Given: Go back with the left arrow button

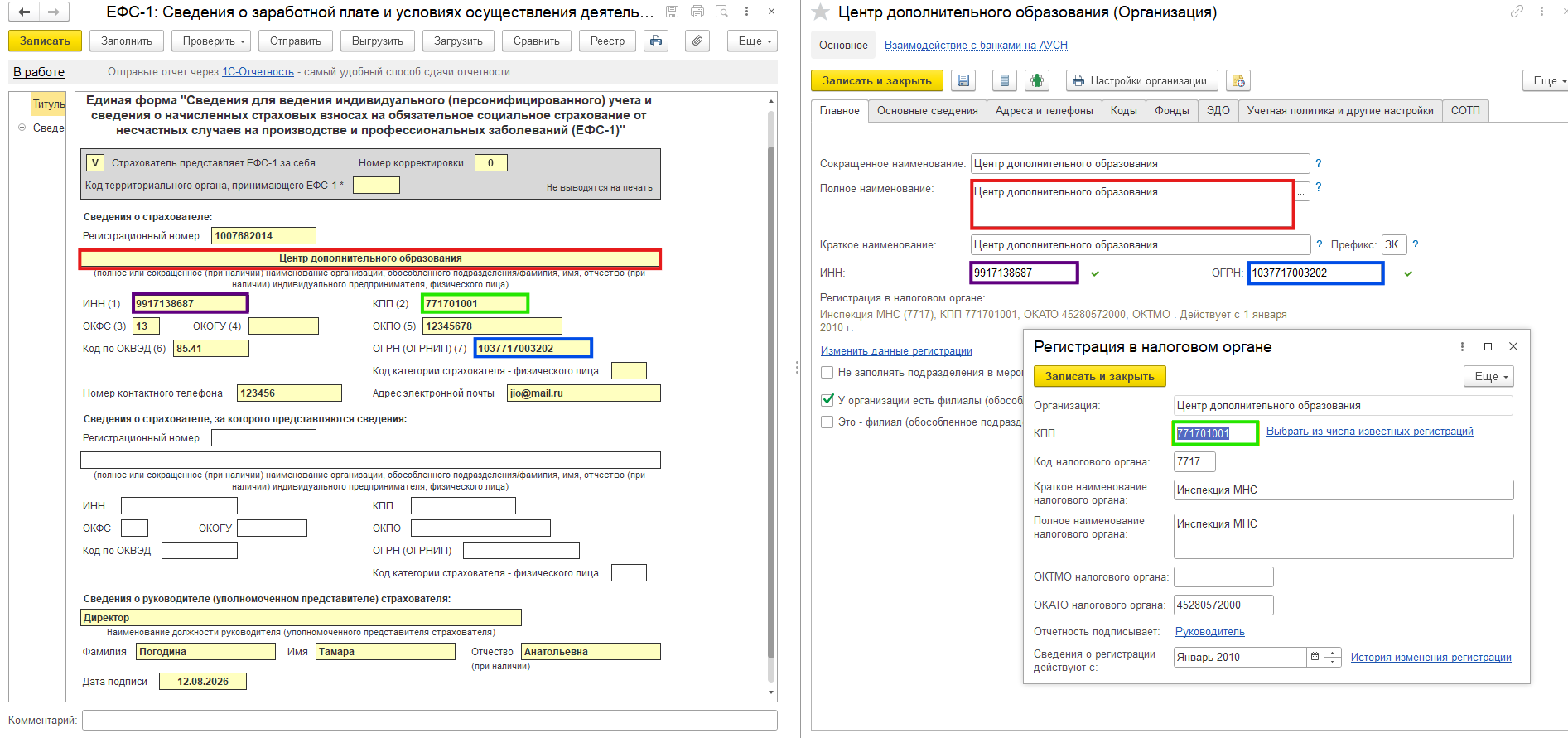Looking at the screenshot, I should coord(24,12).
